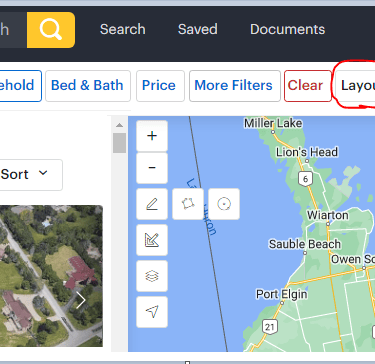Click the Lion's Head map label

307,152
